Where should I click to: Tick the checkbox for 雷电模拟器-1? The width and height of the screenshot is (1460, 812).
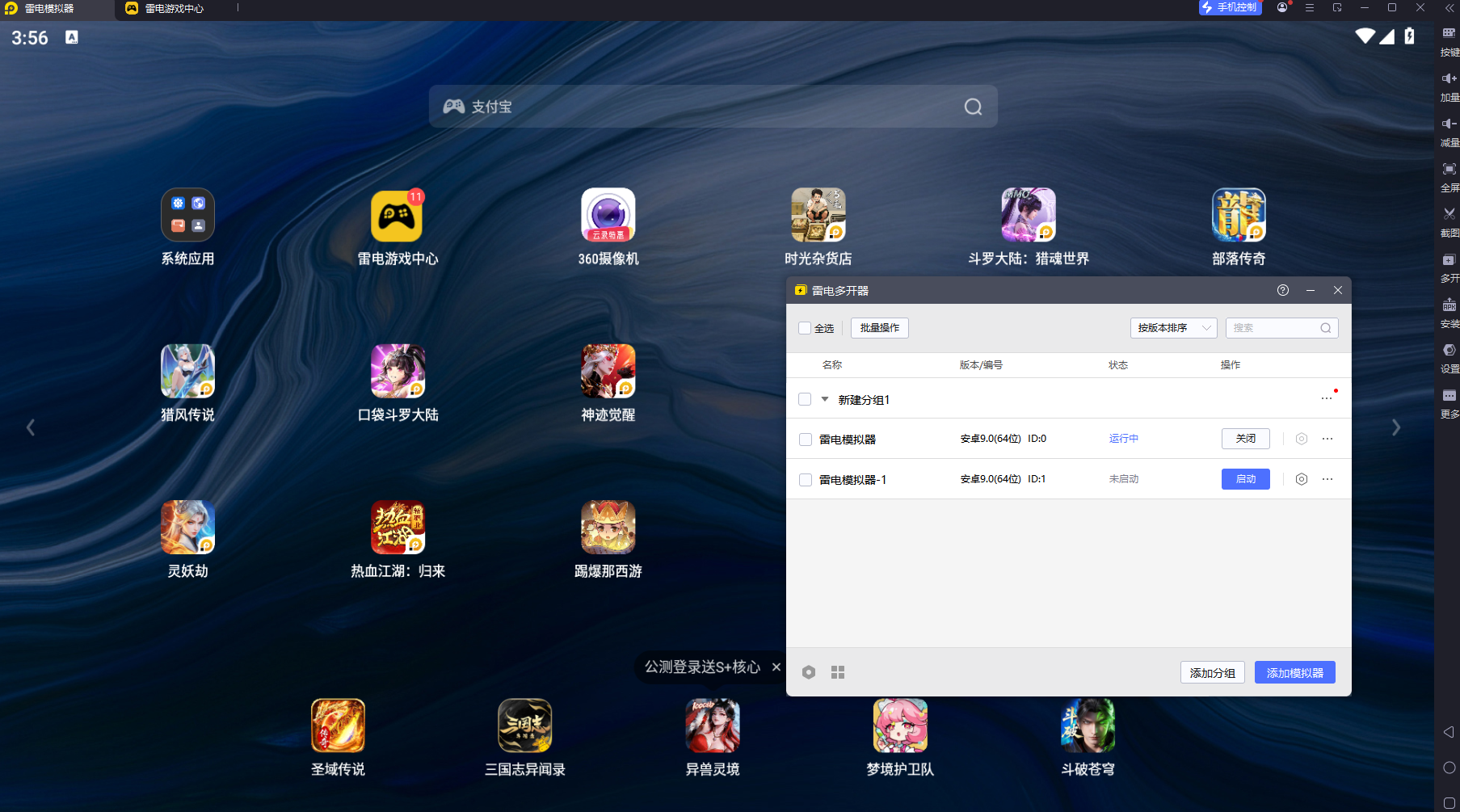pos(805,480)
